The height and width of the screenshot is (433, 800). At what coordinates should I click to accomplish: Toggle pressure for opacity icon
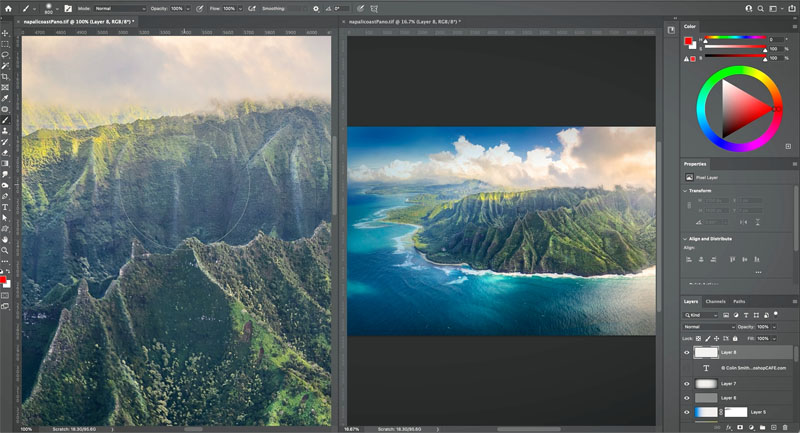(199, 9)
